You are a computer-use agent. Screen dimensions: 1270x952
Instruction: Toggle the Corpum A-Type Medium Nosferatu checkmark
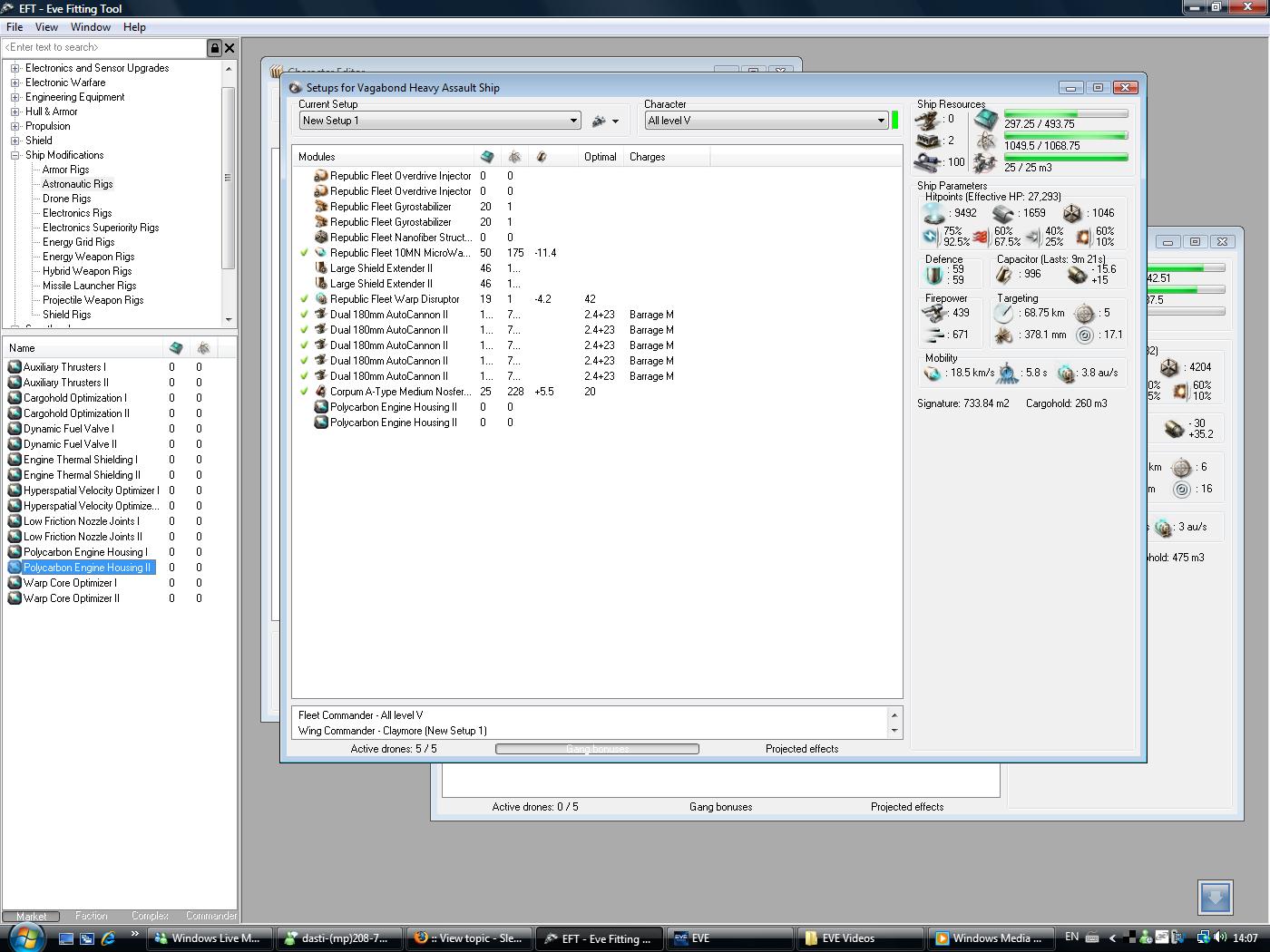(305, 392)
